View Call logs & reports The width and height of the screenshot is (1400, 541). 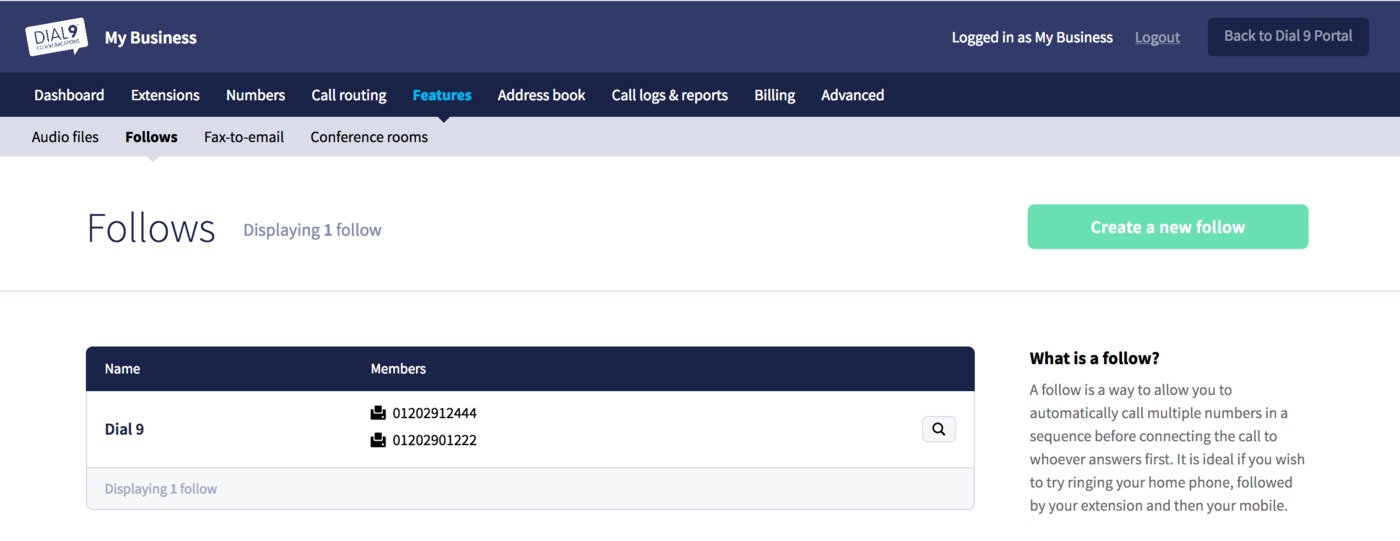pos(669,95)
